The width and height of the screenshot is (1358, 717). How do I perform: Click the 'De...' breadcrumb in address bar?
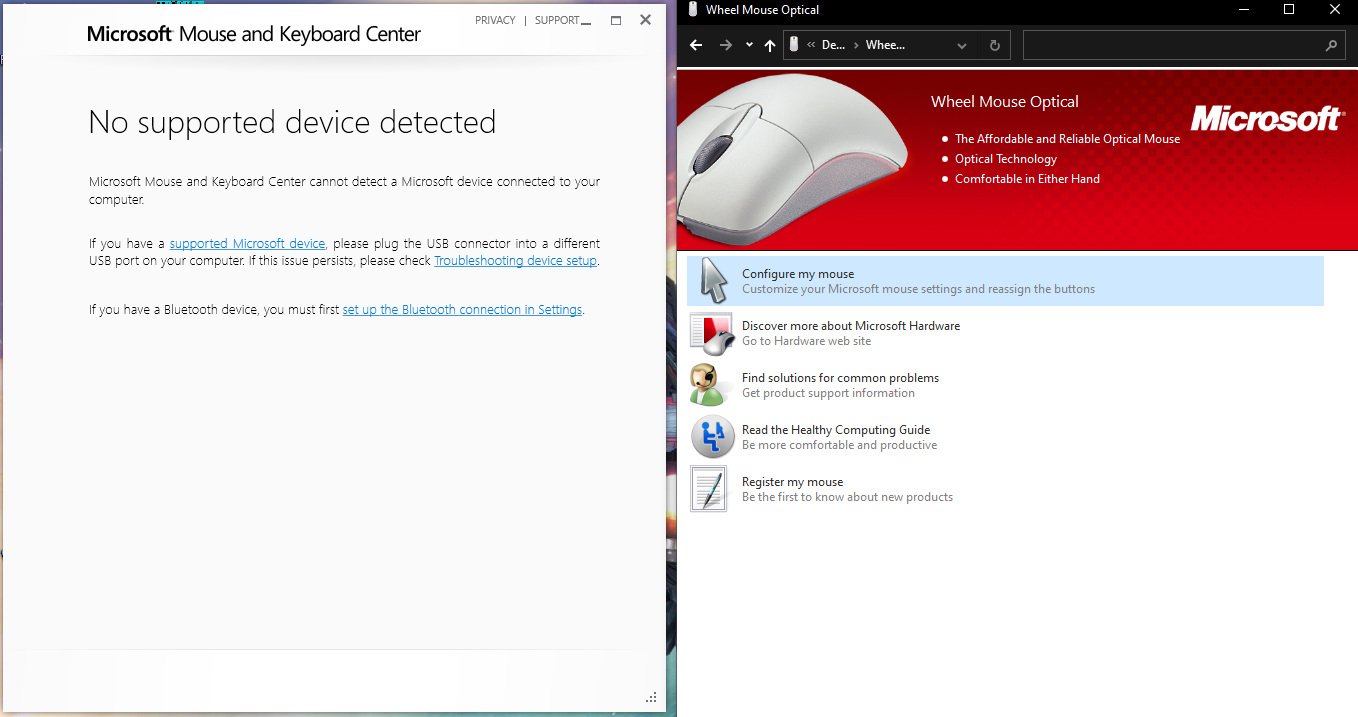point(833,45)
